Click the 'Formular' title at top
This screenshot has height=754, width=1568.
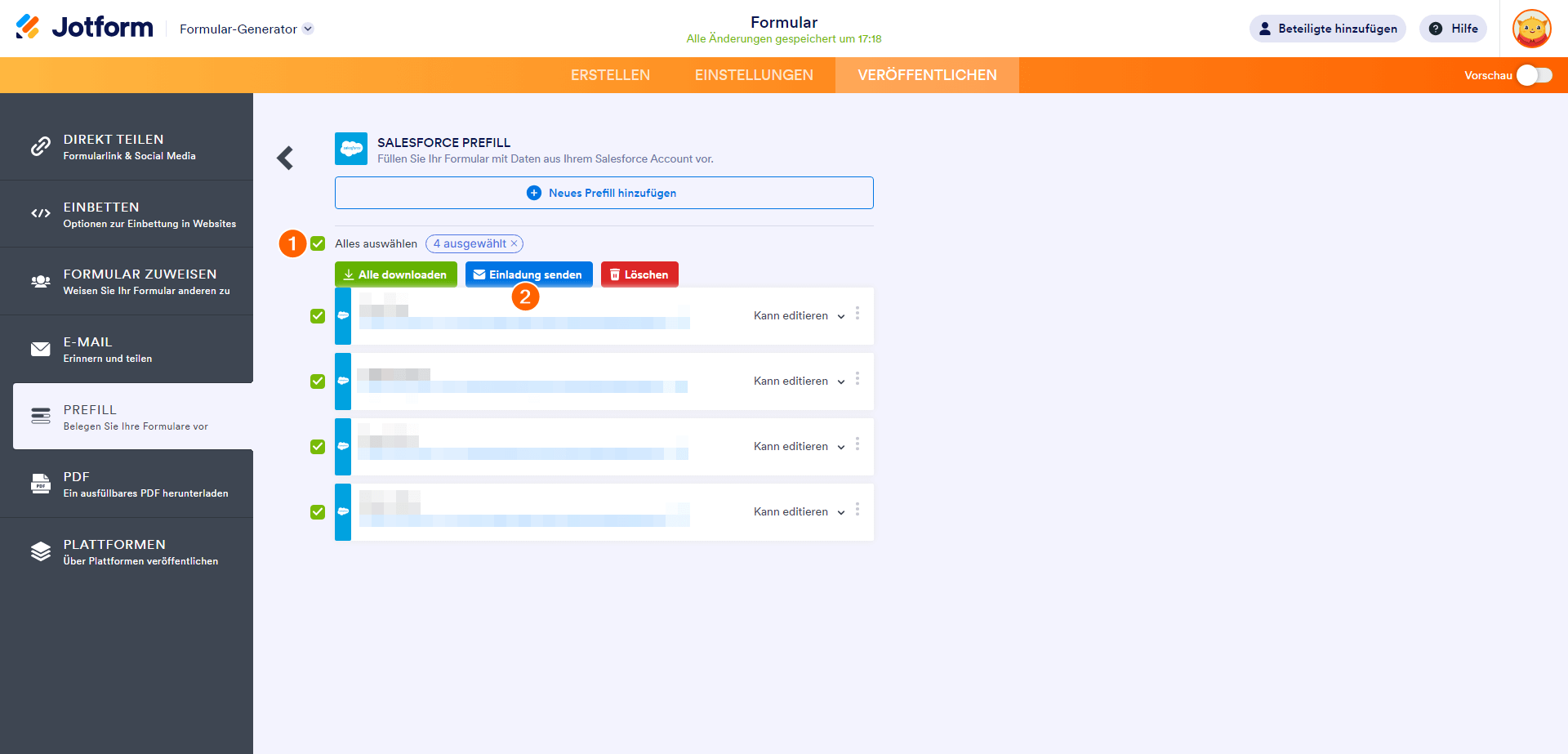pos(784,22)
